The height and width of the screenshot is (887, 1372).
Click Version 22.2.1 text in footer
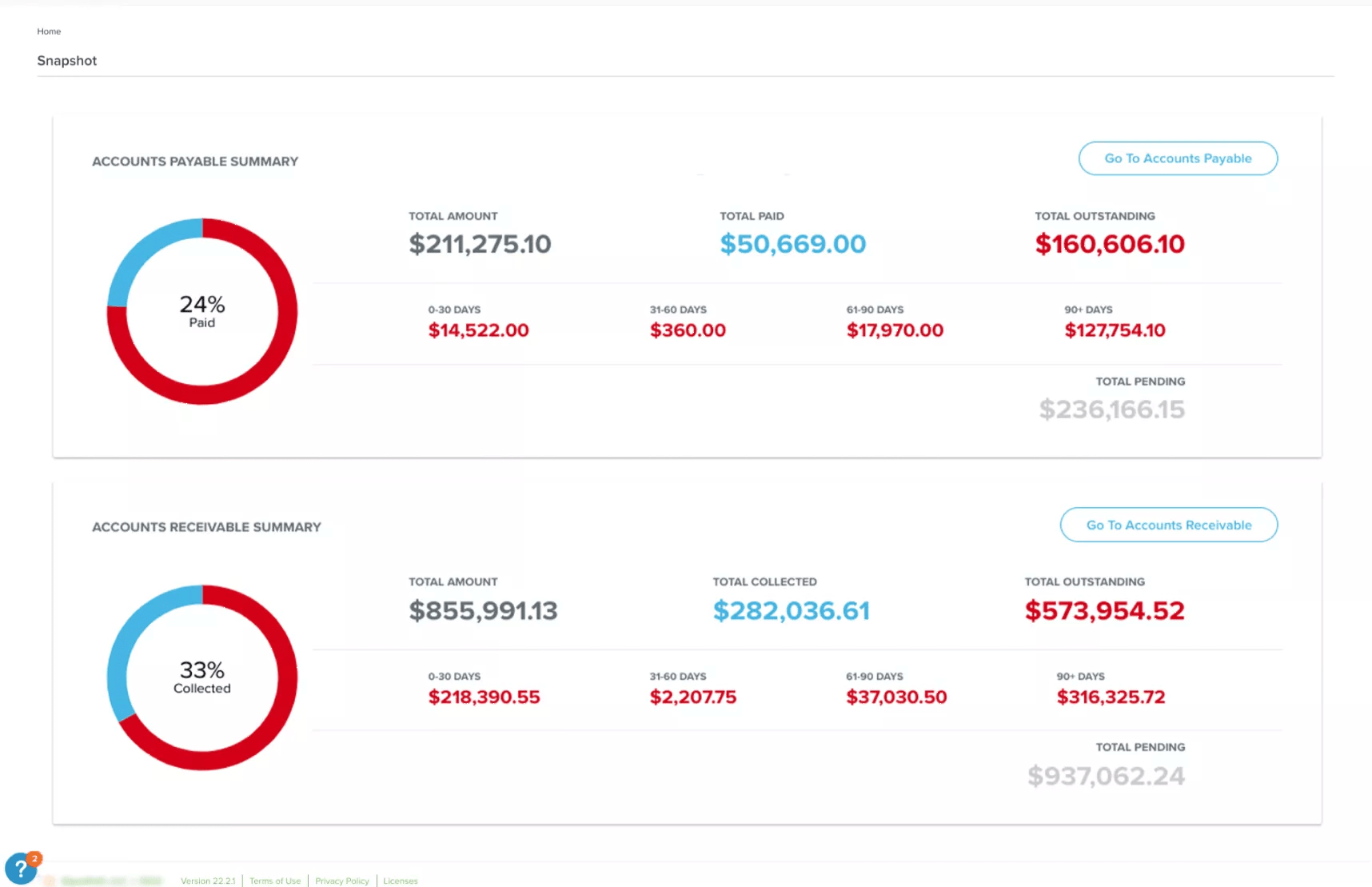[208, 881]
